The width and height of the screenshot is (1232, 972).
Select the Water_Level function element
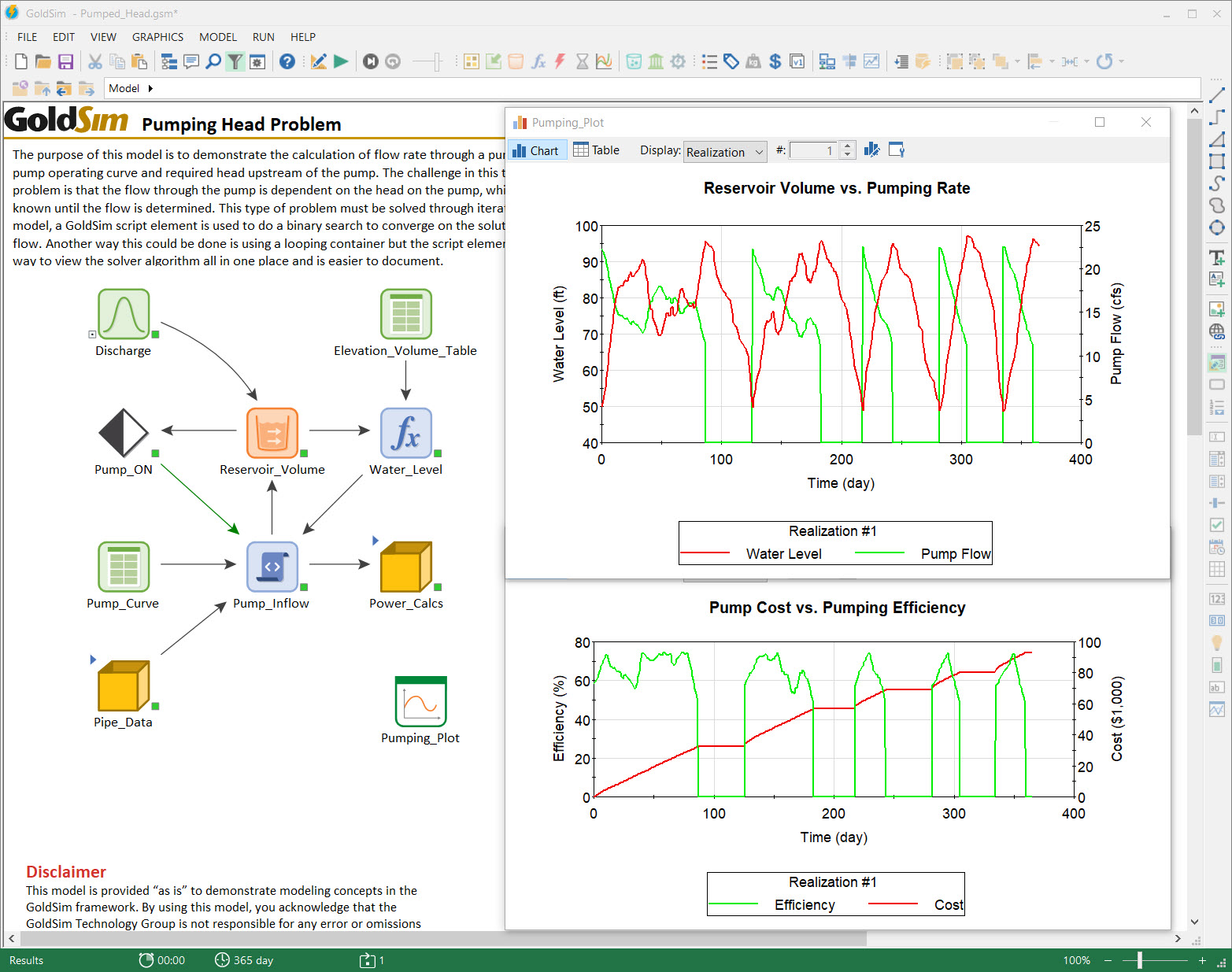click(x=406, y=433)
